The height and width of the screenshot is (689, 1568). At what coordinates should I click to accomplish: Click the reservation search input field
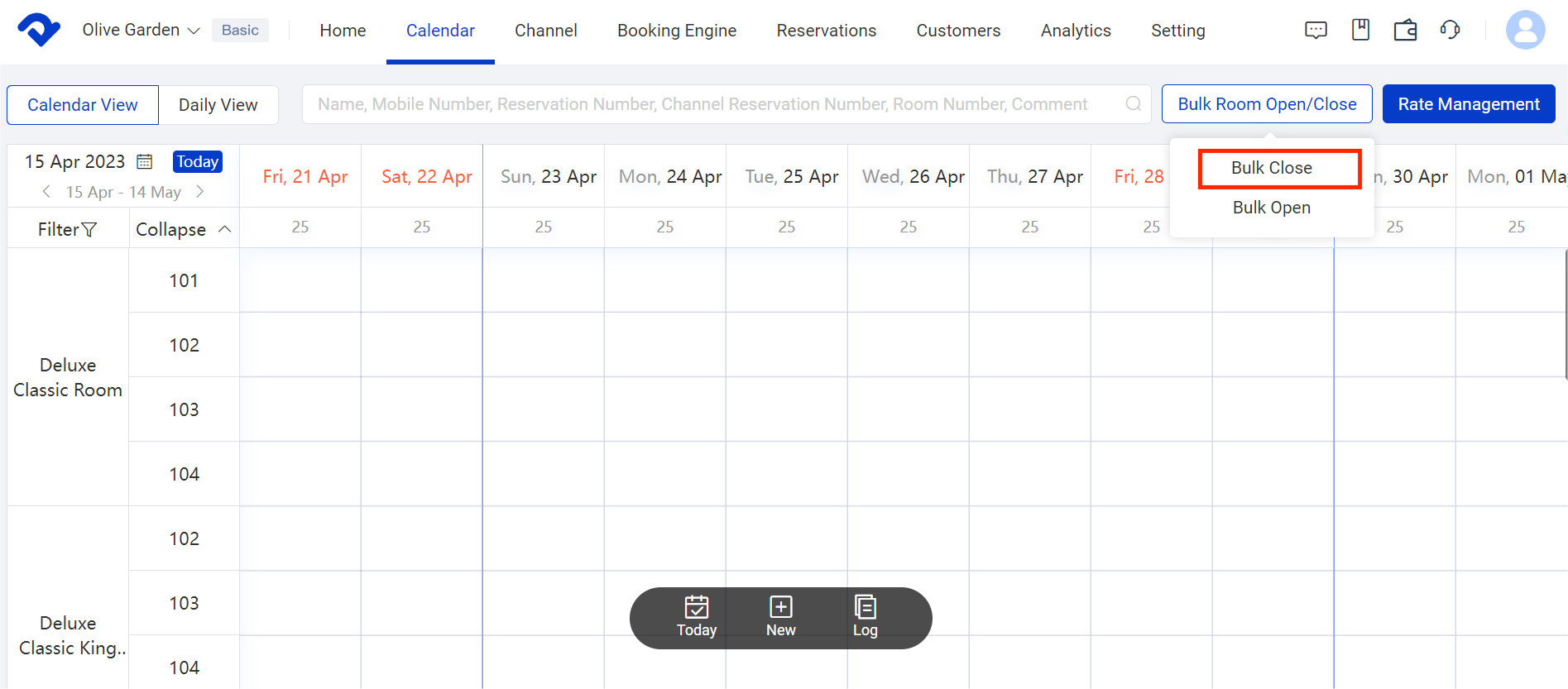tap(703, 104)
